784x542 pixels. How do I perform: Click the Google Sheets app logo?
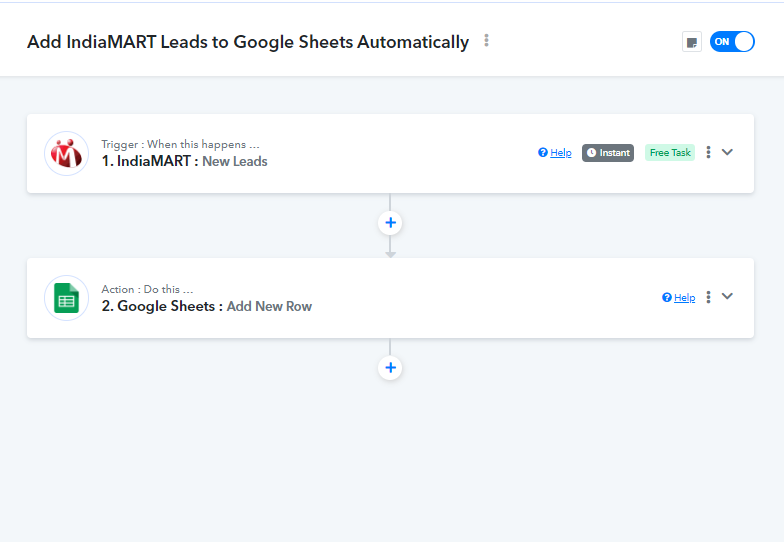(66, 298)
